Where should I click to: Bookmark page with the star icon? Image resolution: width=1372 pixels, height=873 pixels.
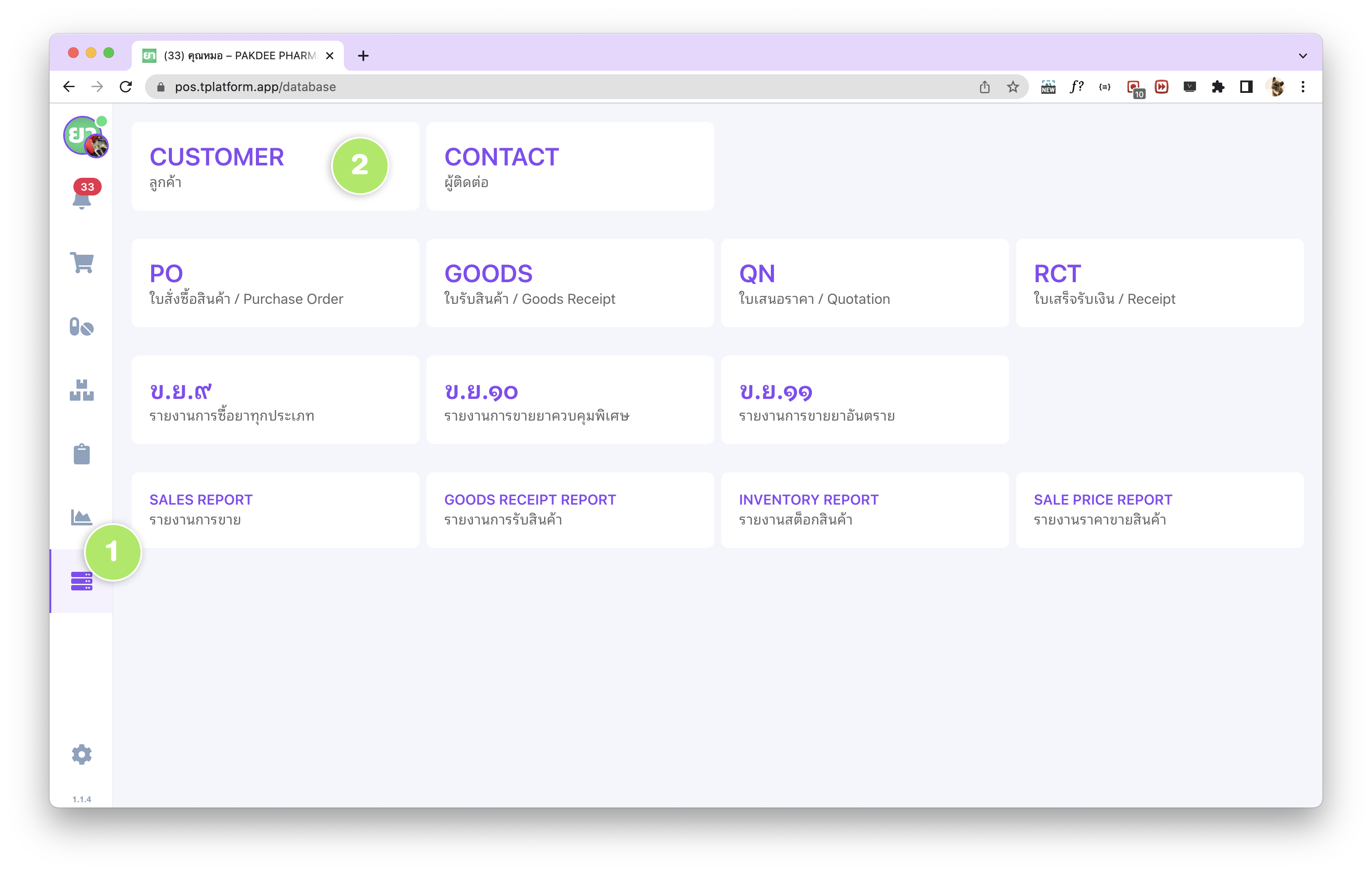(x=1013, y=87)
